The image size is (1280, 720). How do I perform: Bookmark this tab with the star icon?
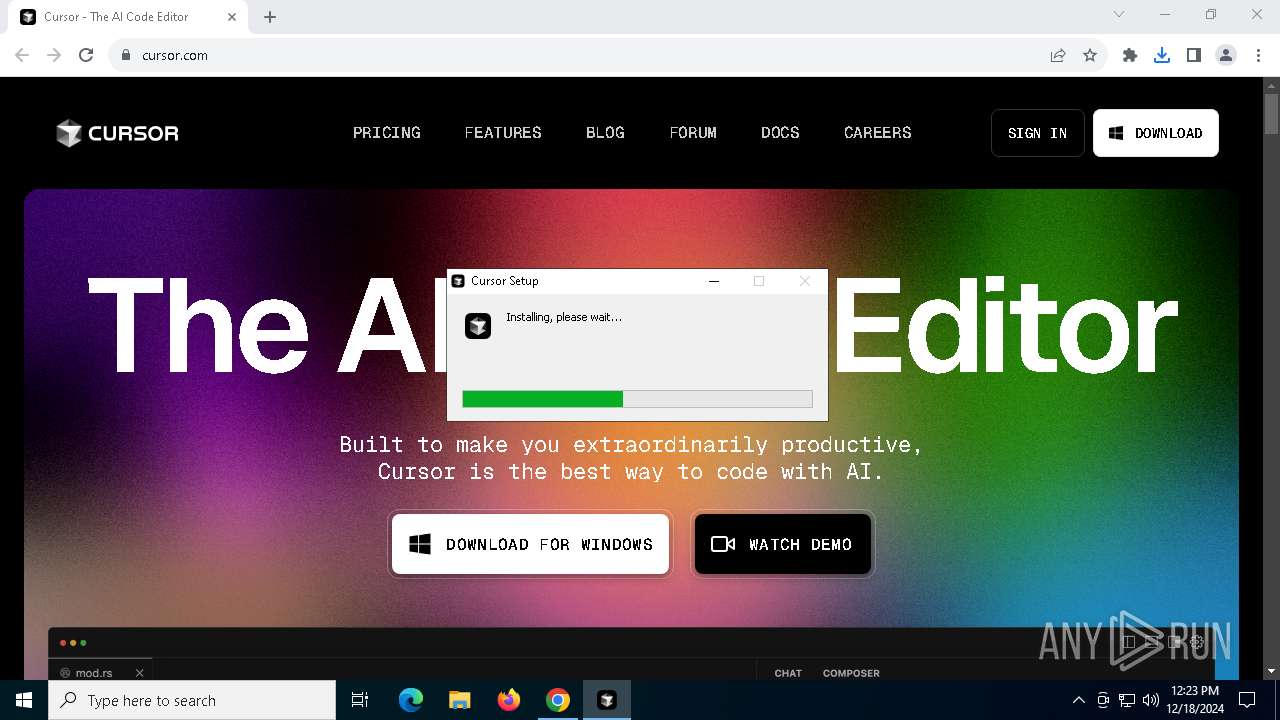click(x=1090, y=55)
